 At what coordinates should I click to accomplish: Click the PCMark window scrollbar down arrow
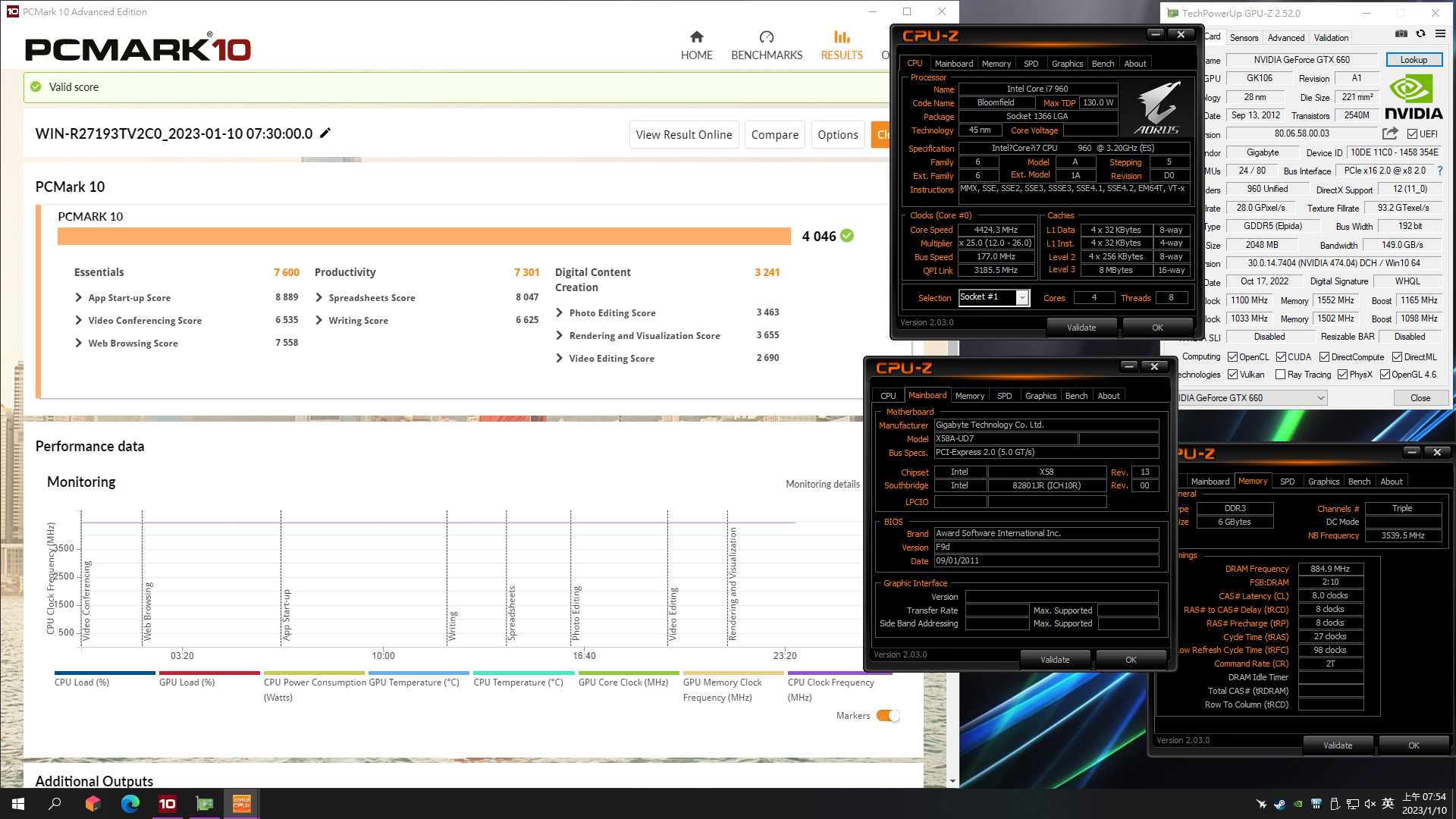point(952,780)
